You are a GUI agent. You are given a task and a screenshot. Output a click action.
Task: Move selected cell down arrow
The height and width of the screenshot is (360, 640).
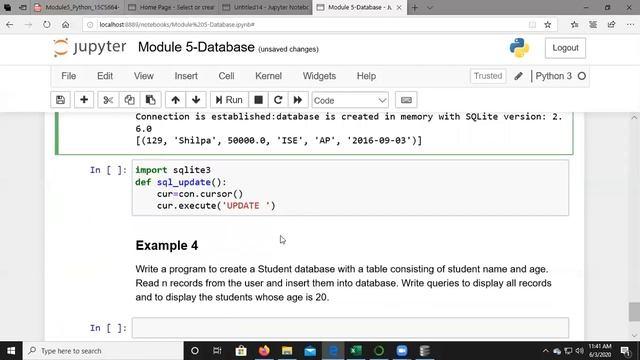point(196,100)
